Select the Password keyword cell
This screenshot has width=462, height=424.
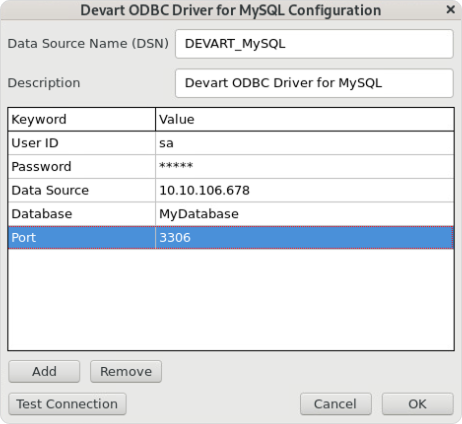[x=82, y=167]
